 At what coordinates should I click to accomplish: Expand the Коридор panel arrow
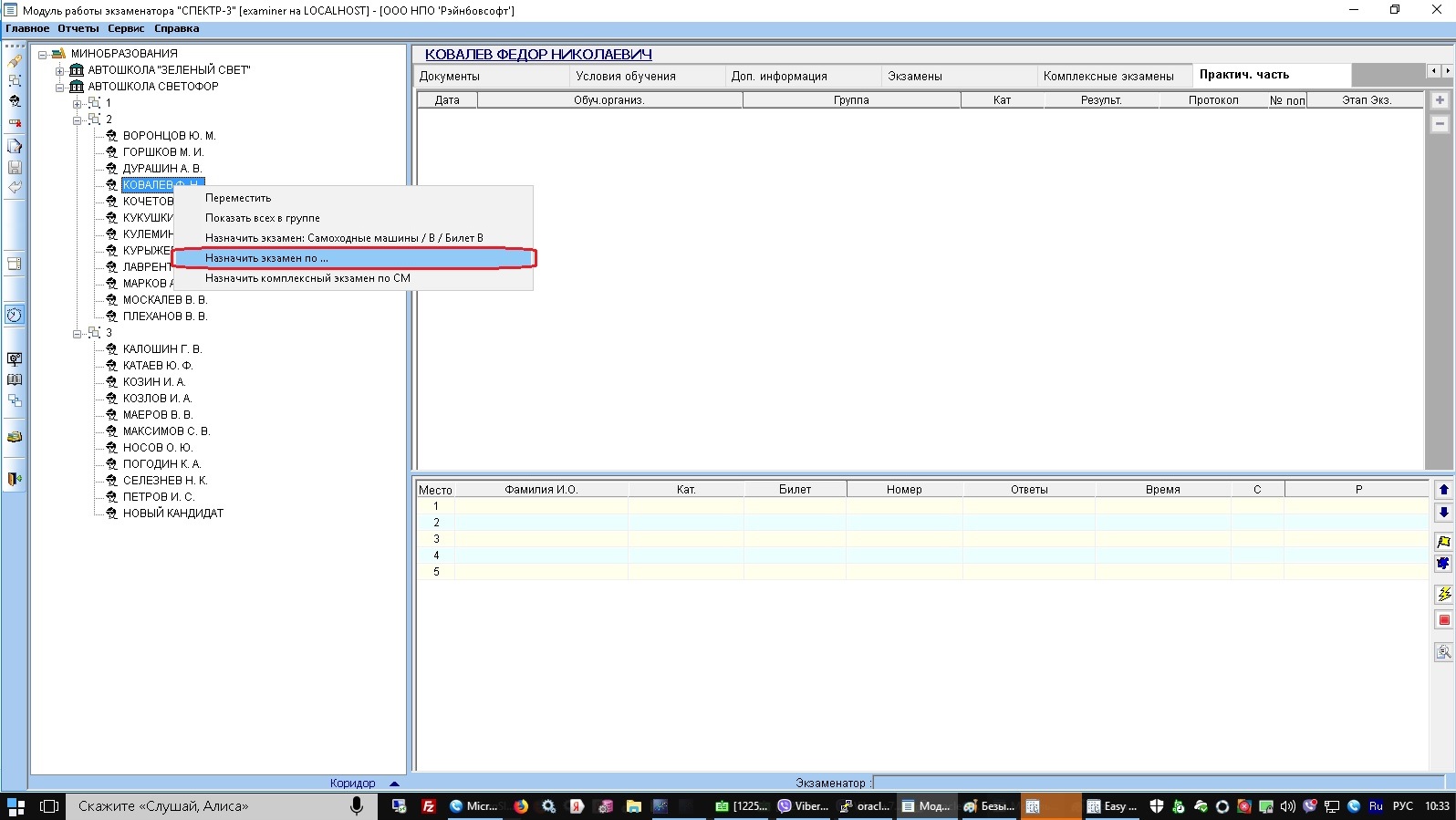394,784
